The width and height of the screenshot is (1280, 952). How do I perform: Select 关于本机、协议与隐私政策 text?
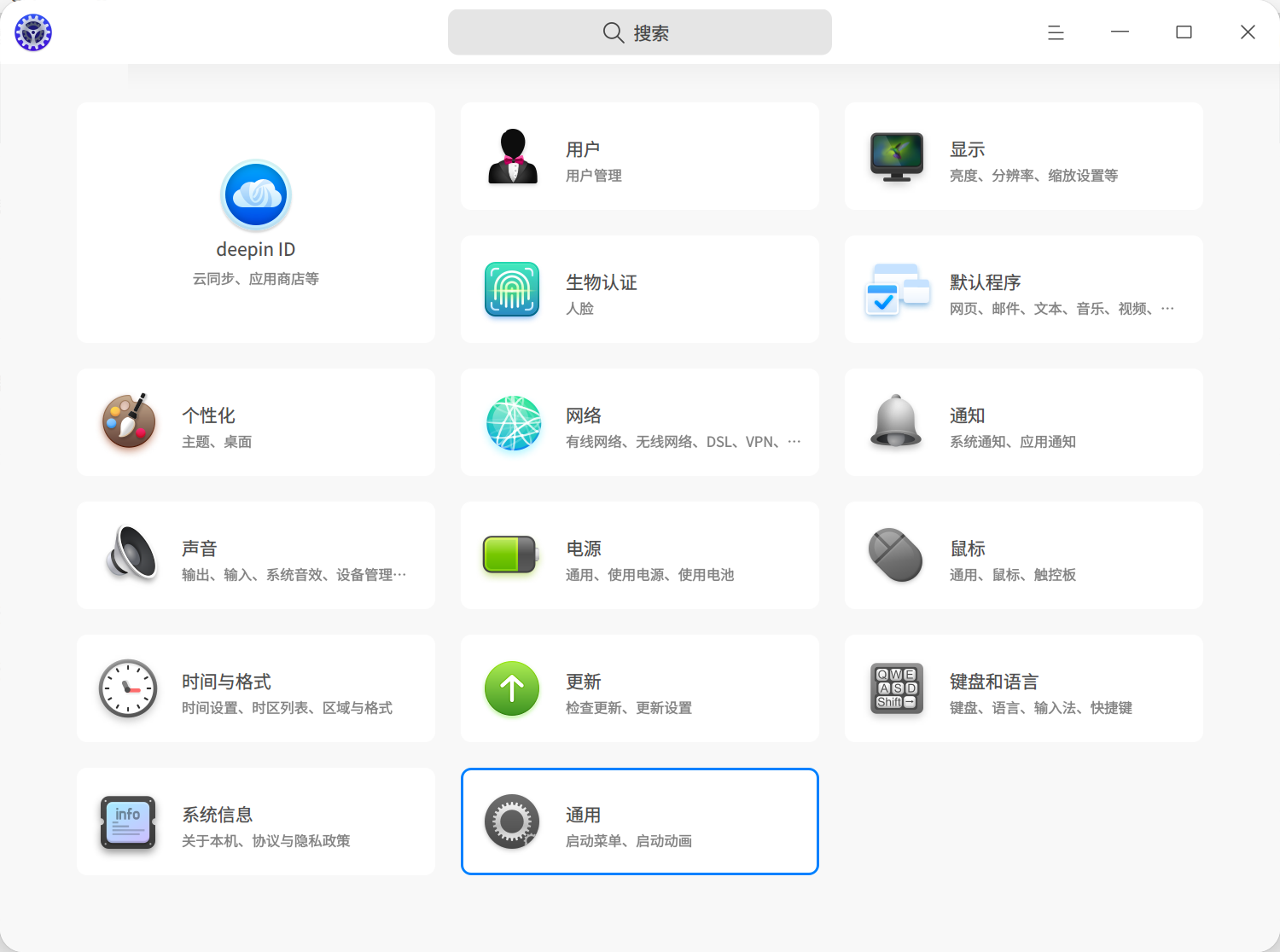click(266, 841)
